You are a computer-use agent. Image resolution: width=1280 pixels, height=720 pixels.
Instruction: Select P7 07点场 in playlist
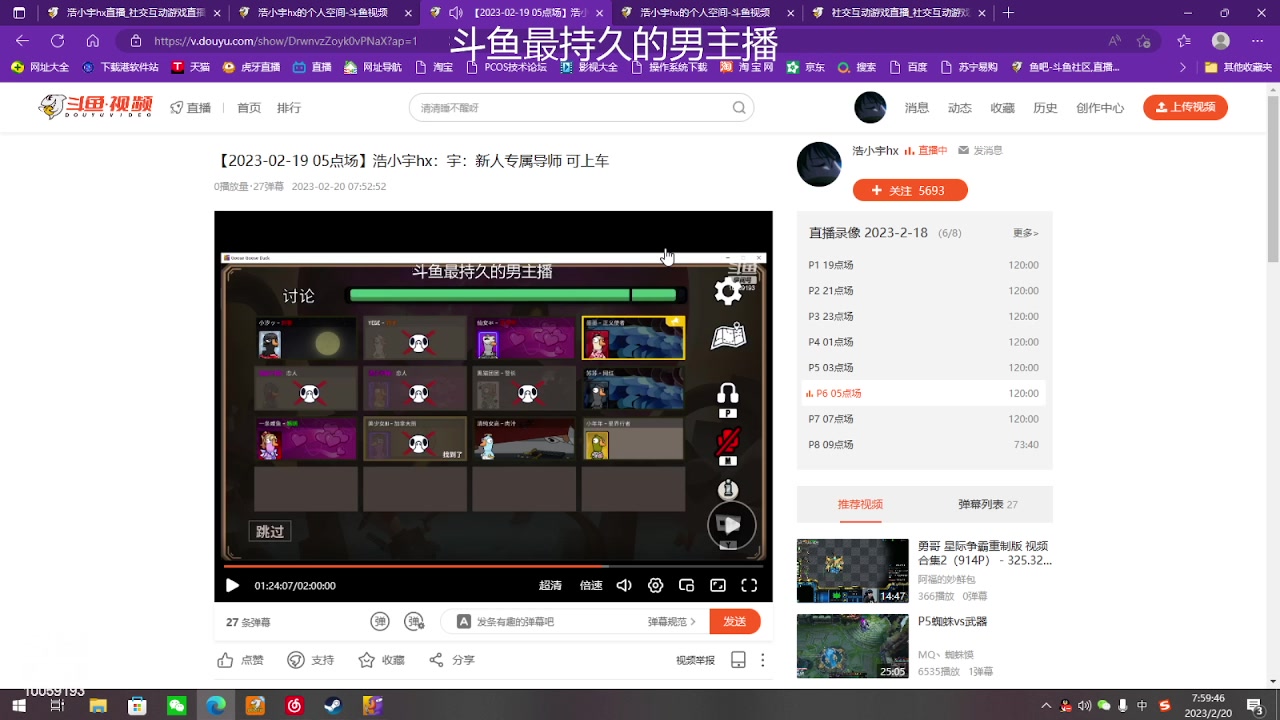[x=925, y=419]
